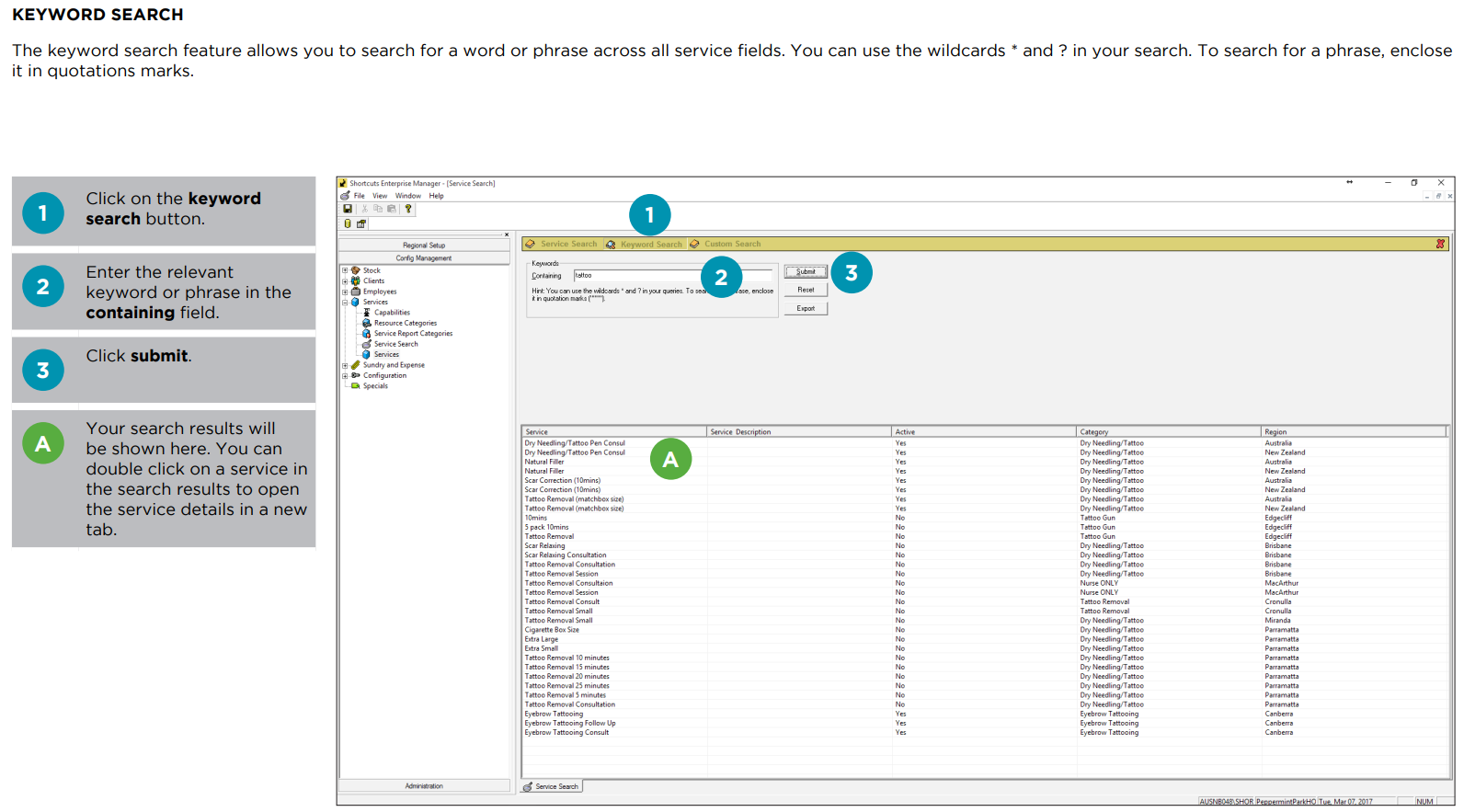The width and height of the screenshot is (1464, 812).
Task: Select the "5 pack 10mins" result row
Action: coord(985,527)
